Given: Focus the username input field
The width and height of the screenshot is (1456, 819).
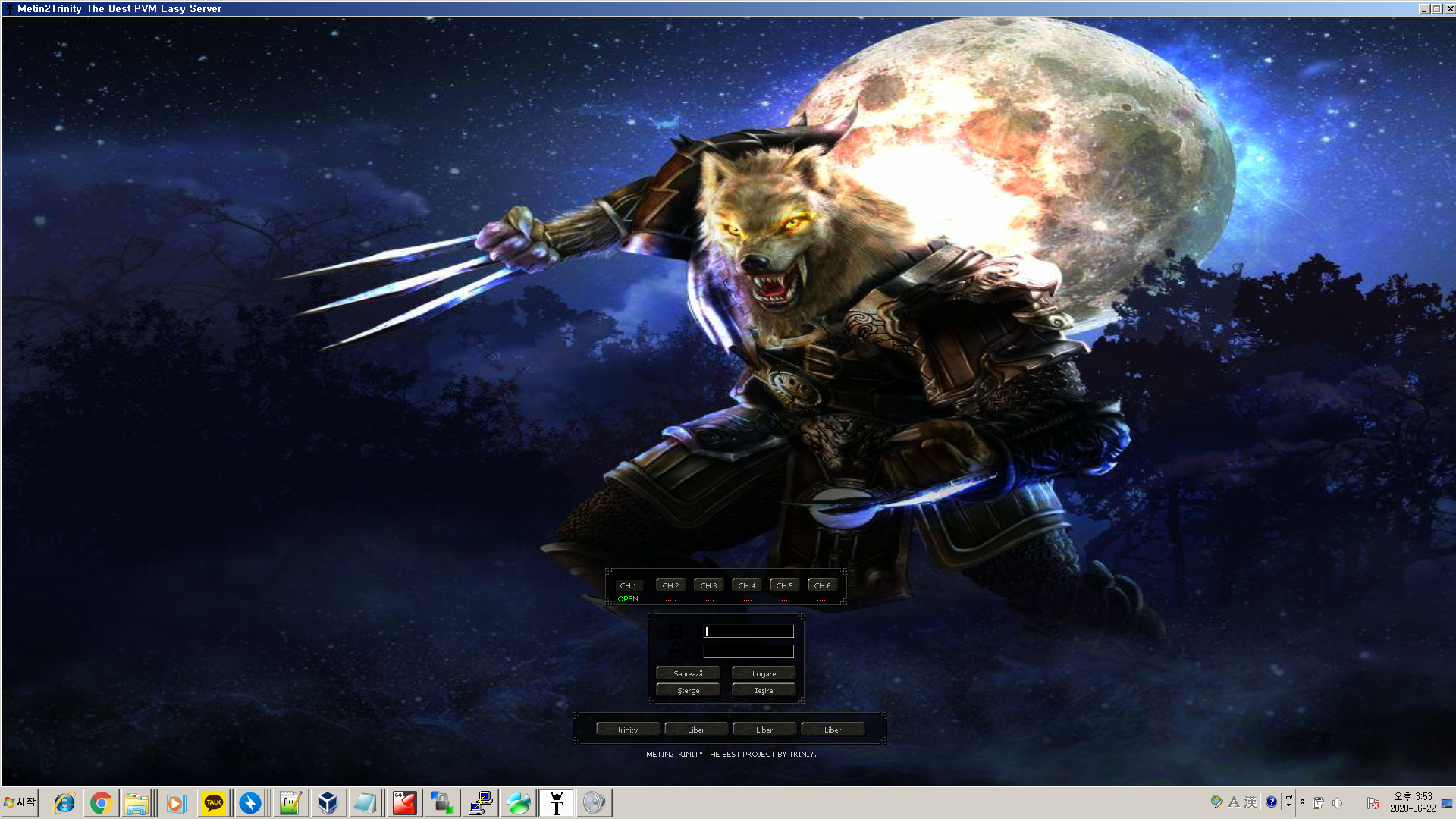Looking at the screenshot, I should point(748,631).
